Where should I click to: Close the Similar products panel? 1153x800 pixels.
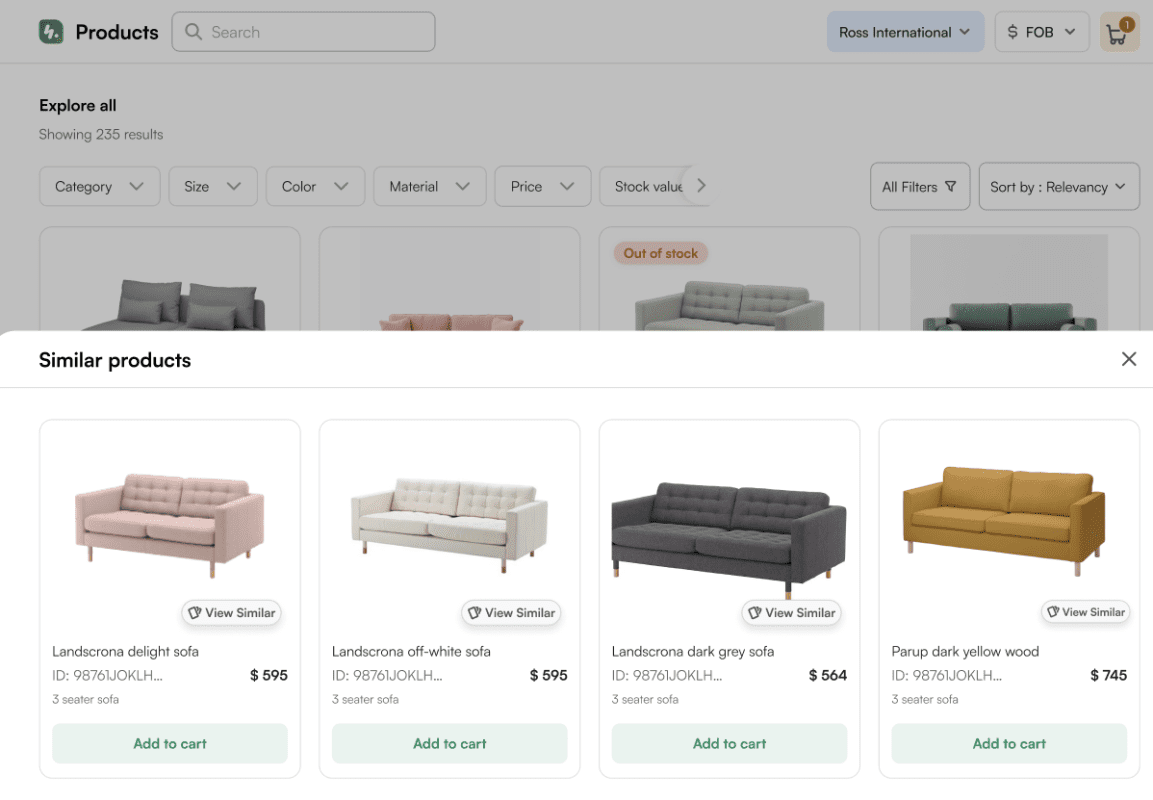click(1129, 358)
